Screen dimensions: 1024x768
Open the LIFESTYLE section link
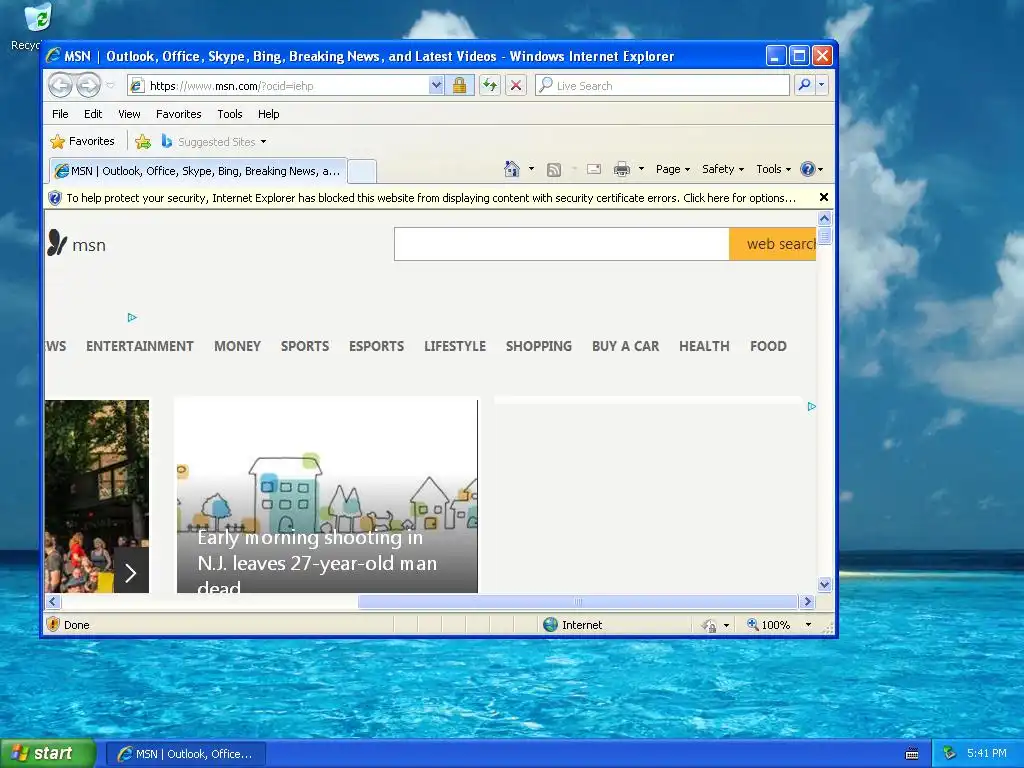click(455, 346)
